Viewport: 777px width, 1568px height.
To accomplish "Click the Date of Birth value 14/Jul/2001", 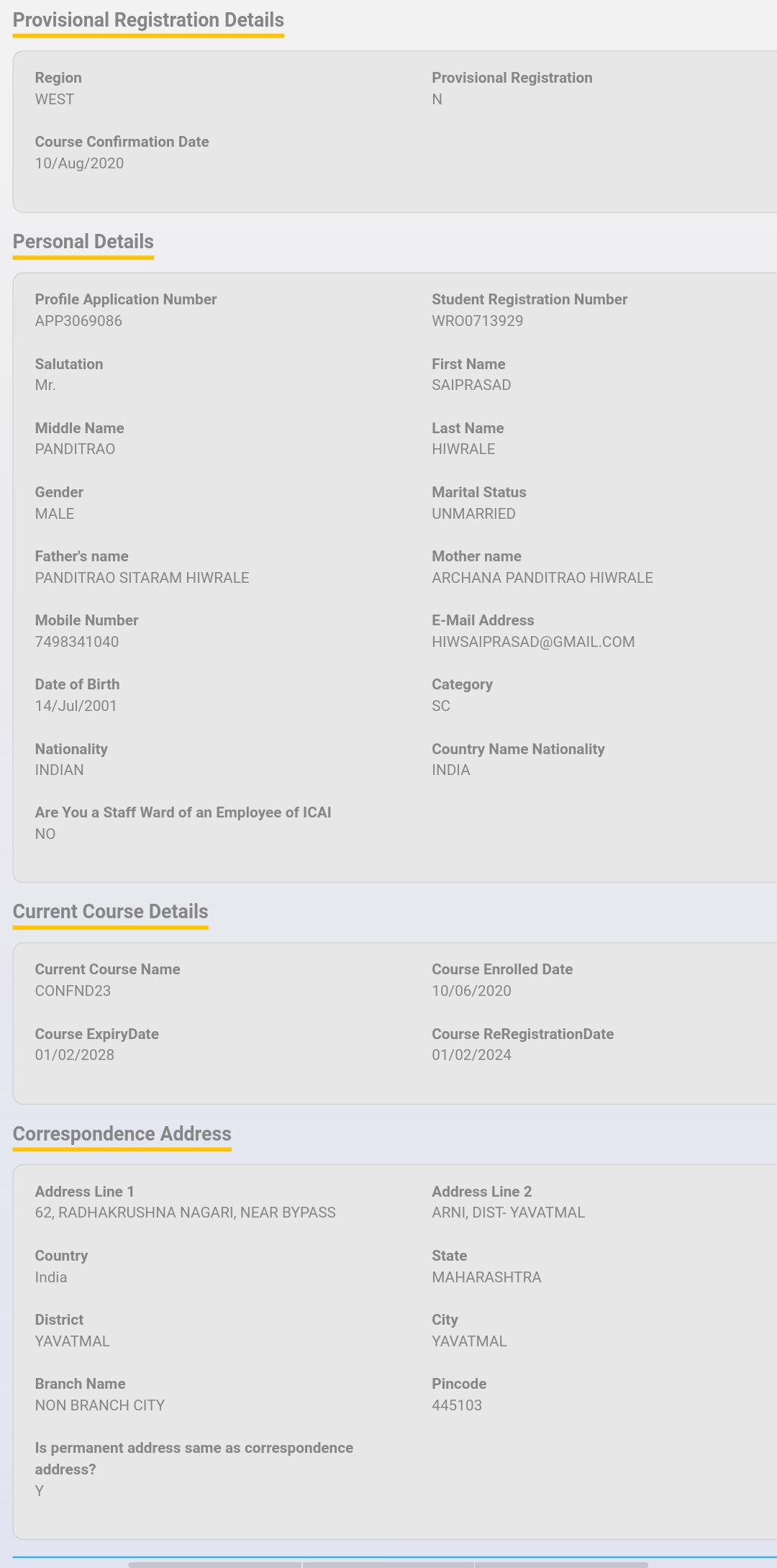I will point(76,706).
